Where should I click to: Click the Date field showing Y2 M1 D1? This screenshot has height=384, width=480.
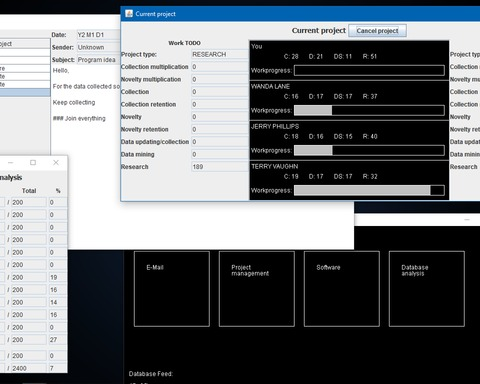click(98, 35)
